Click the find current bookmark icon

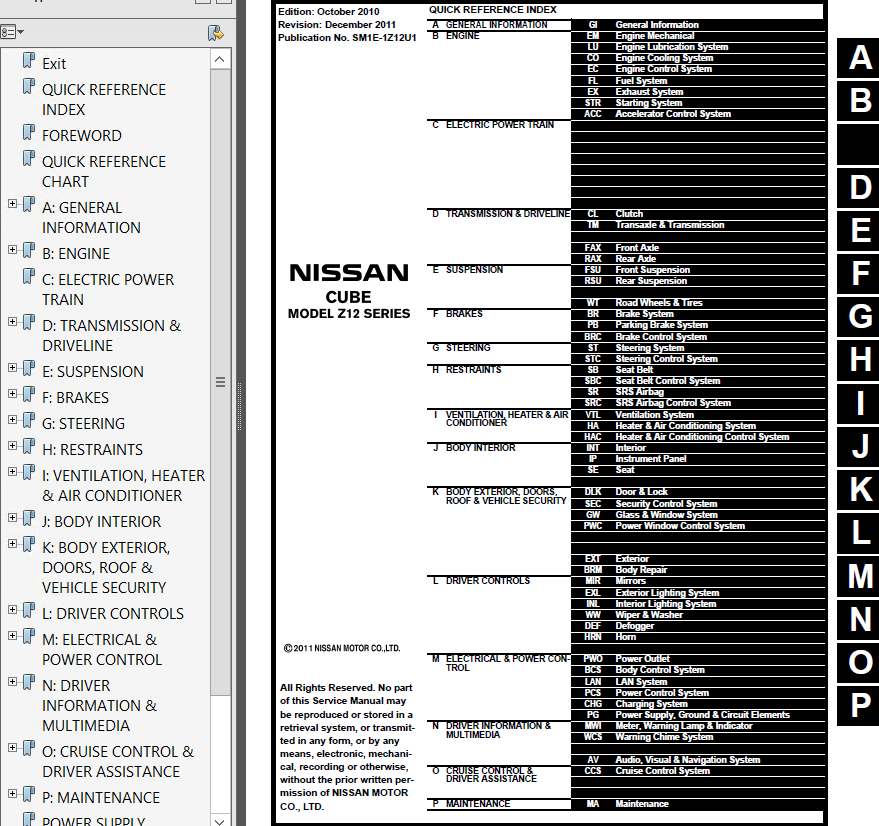216,32
